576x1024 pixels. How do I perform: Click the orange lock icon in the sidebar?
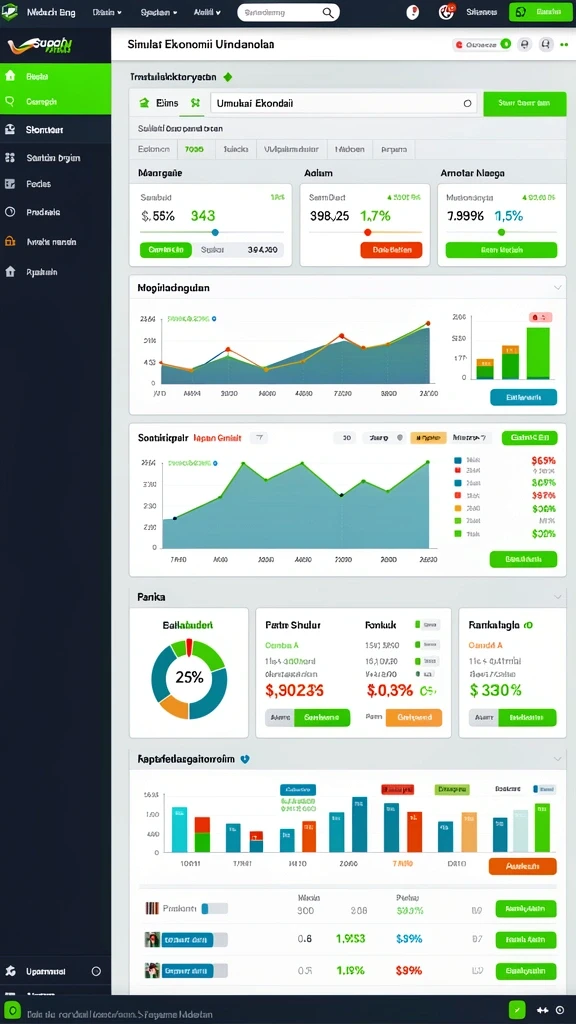tap(10, 241)
